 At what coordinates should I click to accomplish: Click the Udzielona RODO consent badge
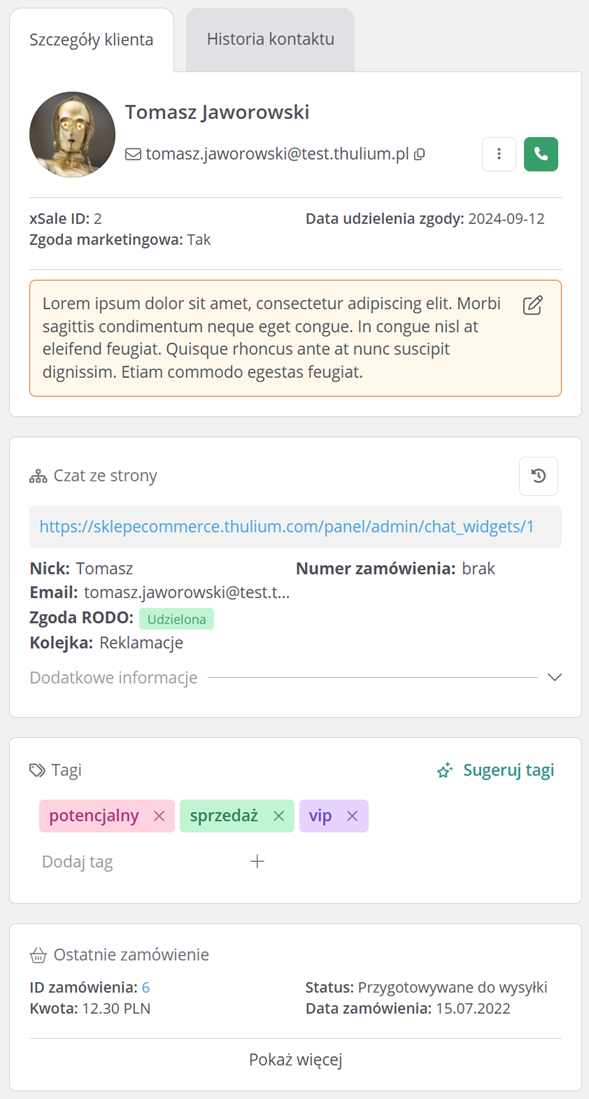point(177,619)
